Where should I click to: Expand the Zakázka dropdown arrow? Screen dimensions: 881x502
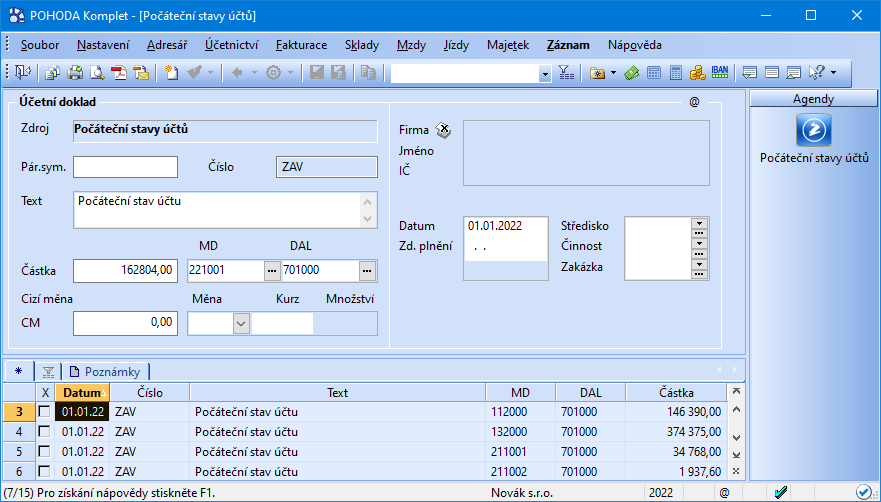click(x=699, y=264)
